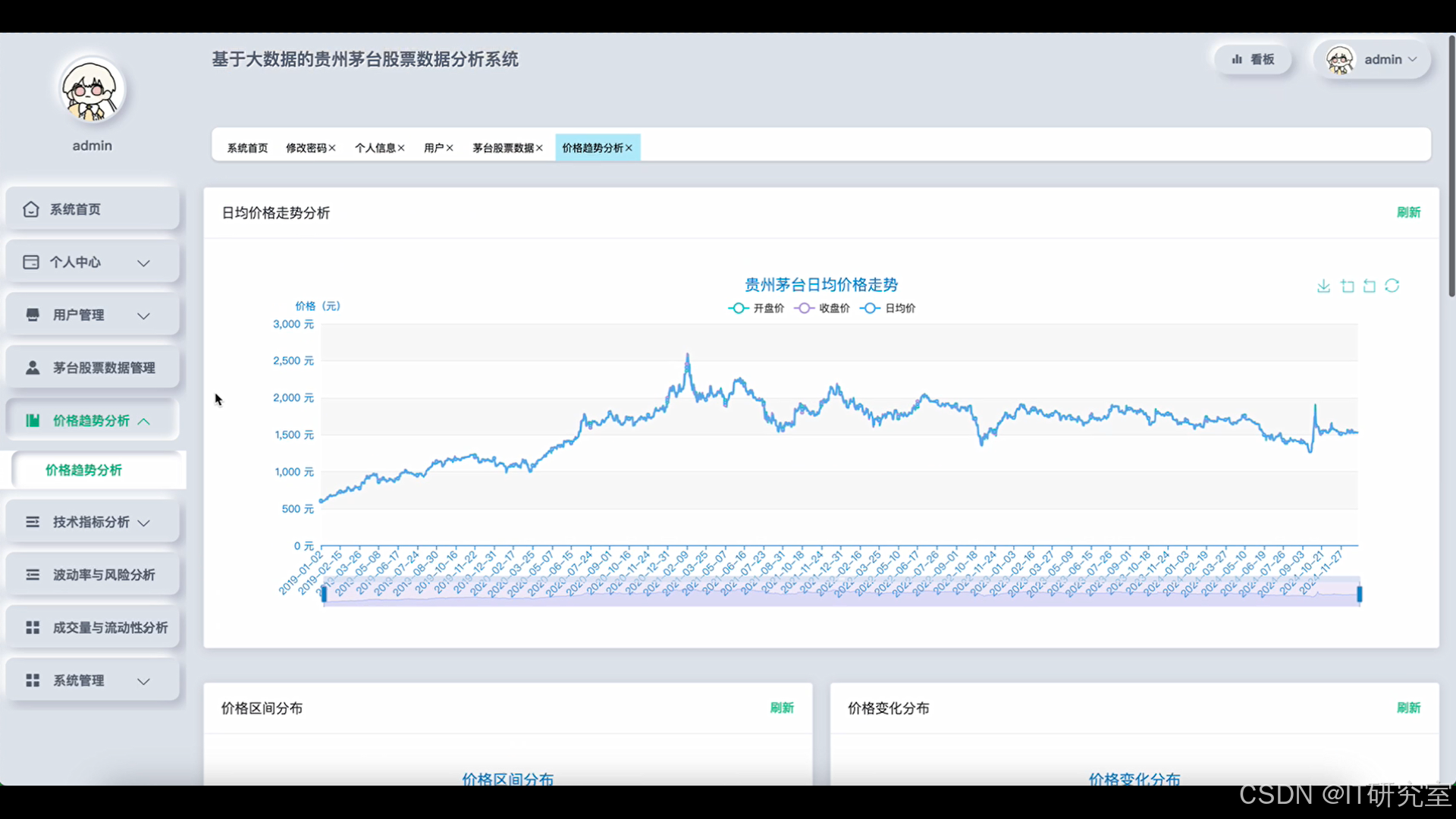1456x819 pixels.
Task: Click the left handle of chart zoom slider
Action: [x=324, y=594]
